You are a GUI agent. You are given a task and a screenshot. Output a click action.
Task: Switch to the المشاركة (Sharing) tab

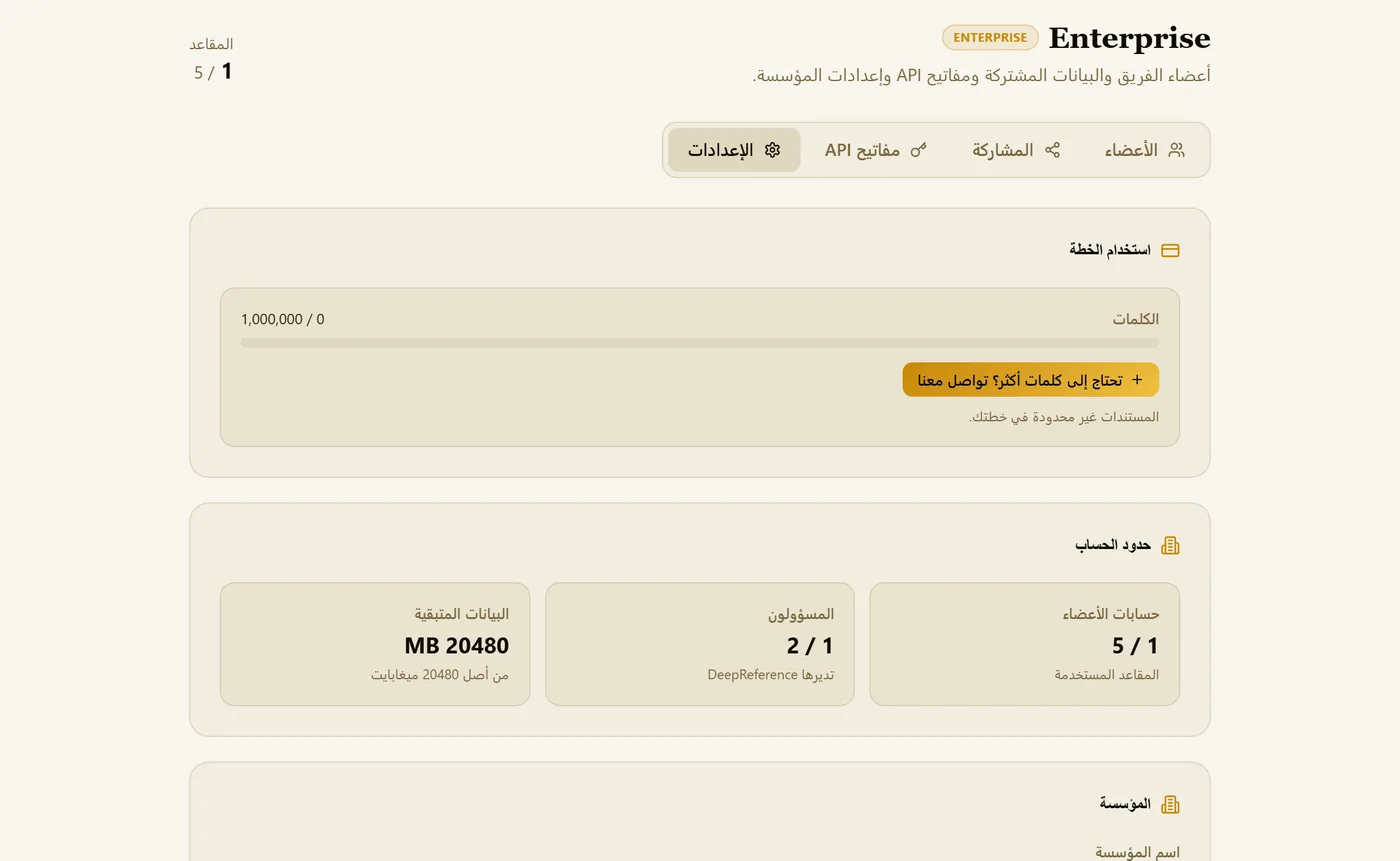pyautogui.click(x=1016, y=150)
